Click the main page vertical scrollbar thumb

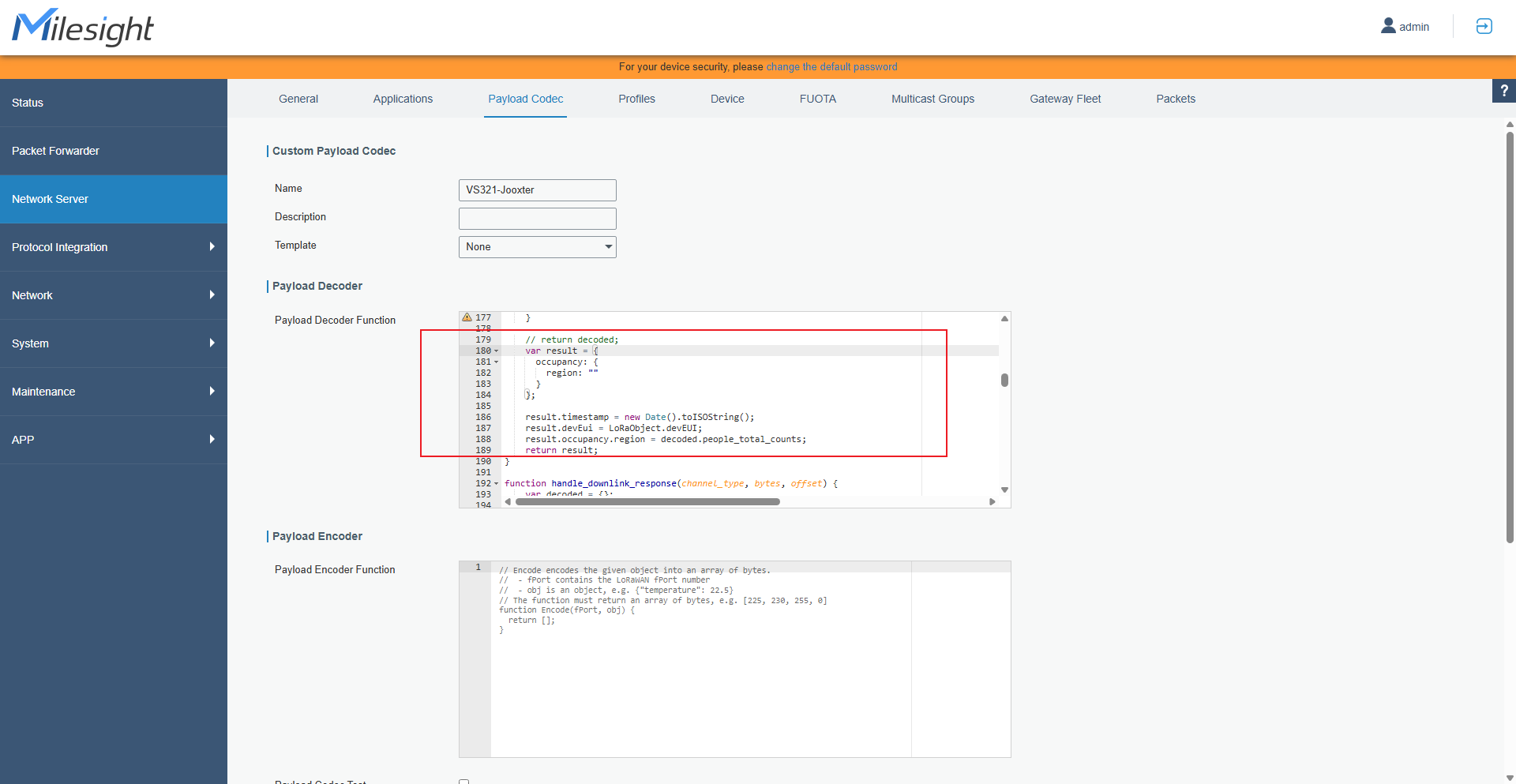pyautogui.click(x=1510, y=338)
